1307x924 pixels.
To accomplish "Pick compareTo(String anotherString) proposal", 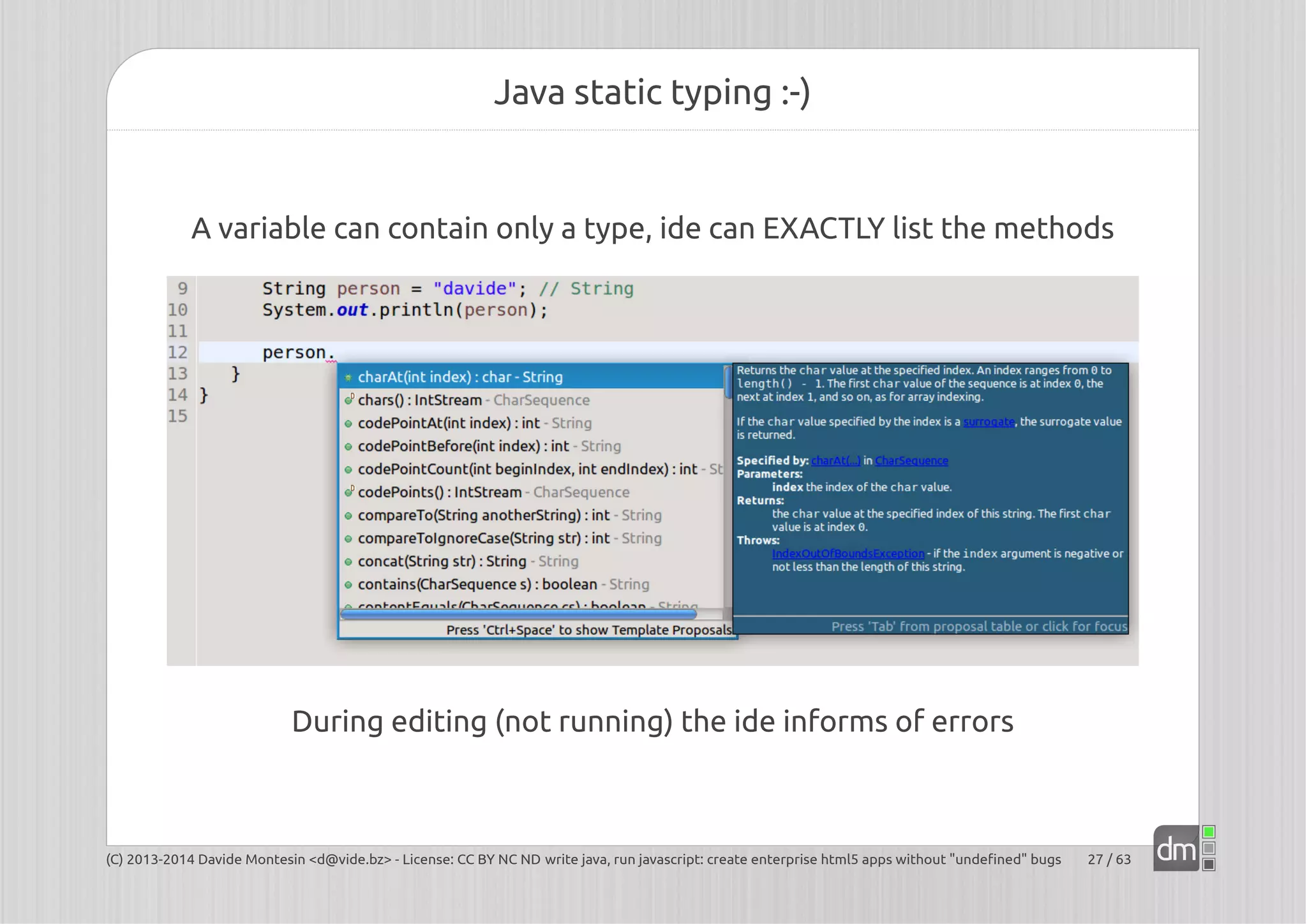I will click(531, 515).
